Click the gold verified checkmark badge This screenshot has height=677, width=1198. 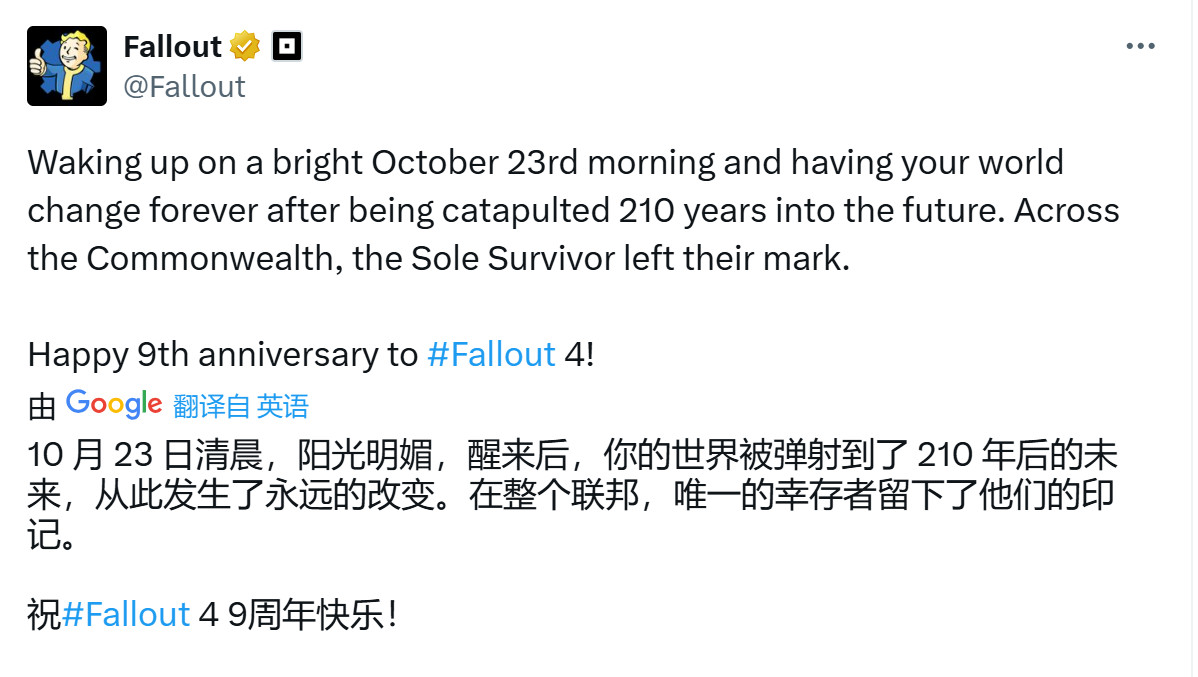click(x=246, y=45)
